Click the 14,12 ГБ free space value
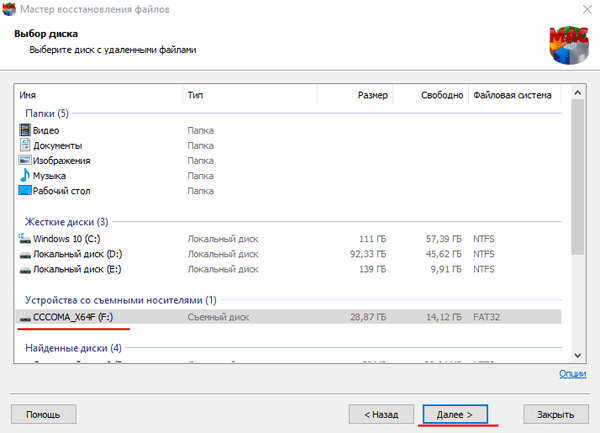600x433 pixels. [443, 317]
